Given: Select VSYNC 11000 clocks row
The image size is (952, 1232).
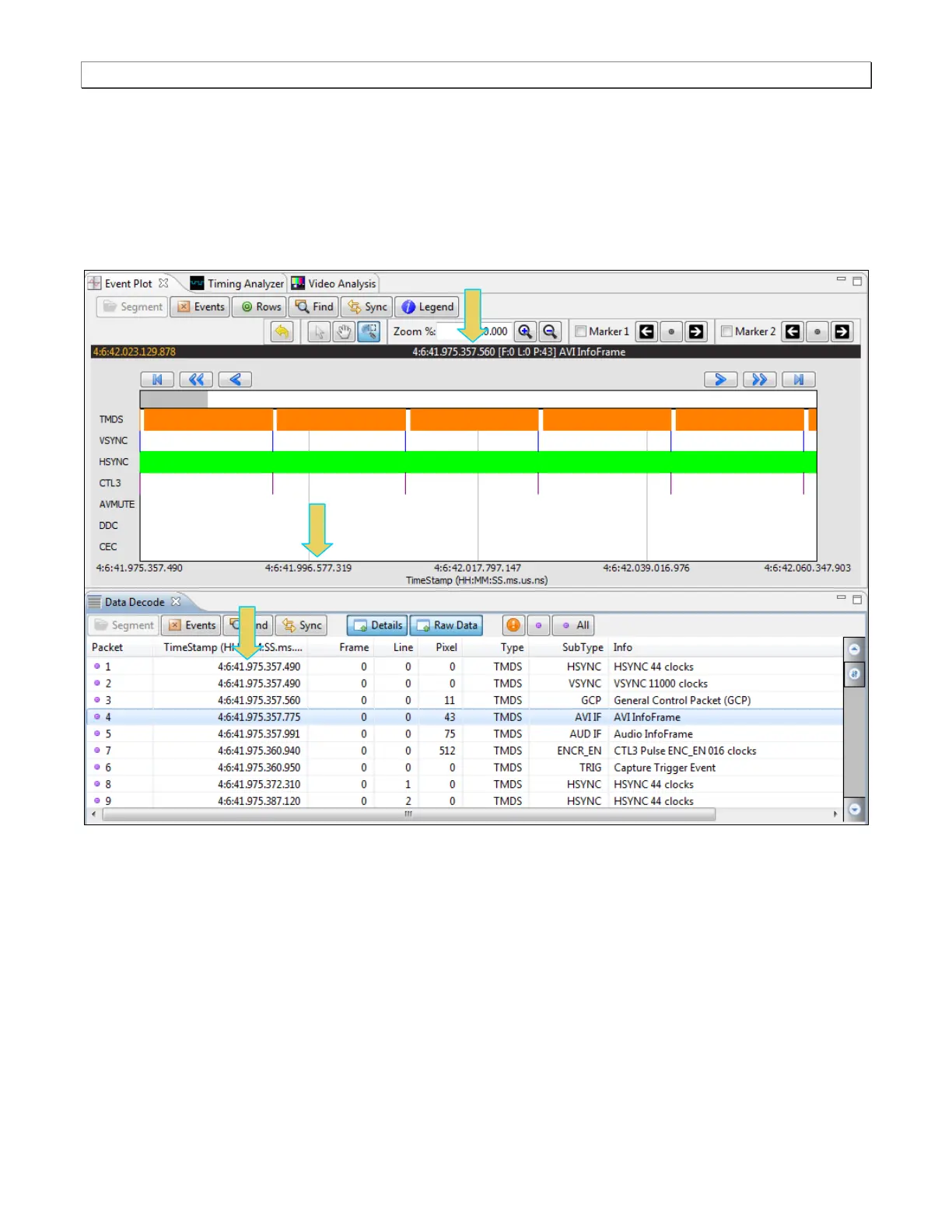Looking at the screenshot, I should (x=465, y=684).
